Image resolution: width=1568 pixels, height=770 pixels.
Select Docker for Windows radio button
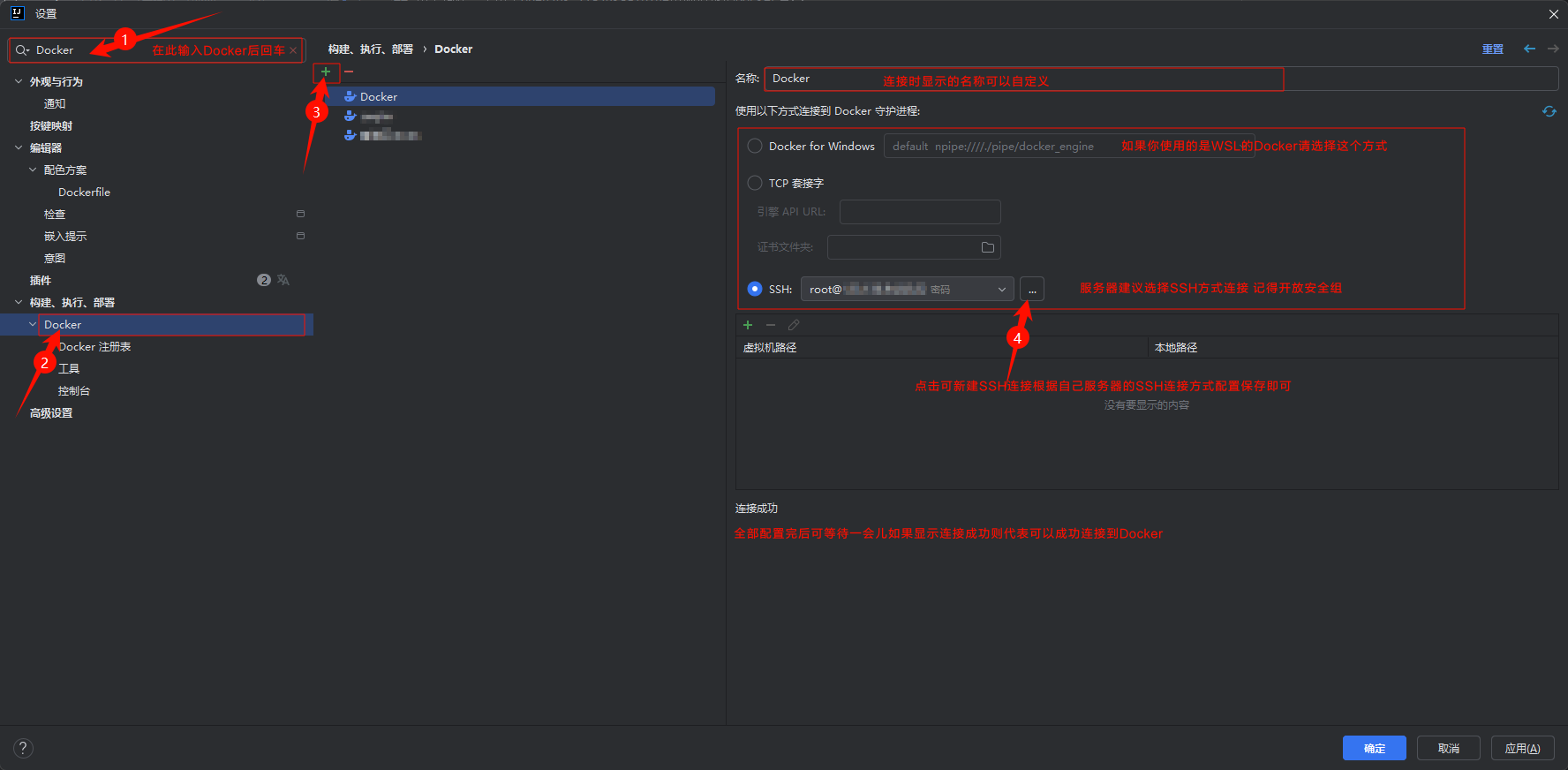tap(755, 146)
